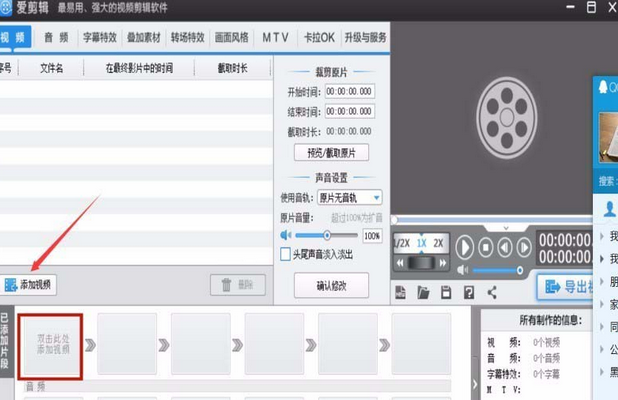Maximize the 爱剪辑 window
The image size is (618, 400).
click(591, 7)
